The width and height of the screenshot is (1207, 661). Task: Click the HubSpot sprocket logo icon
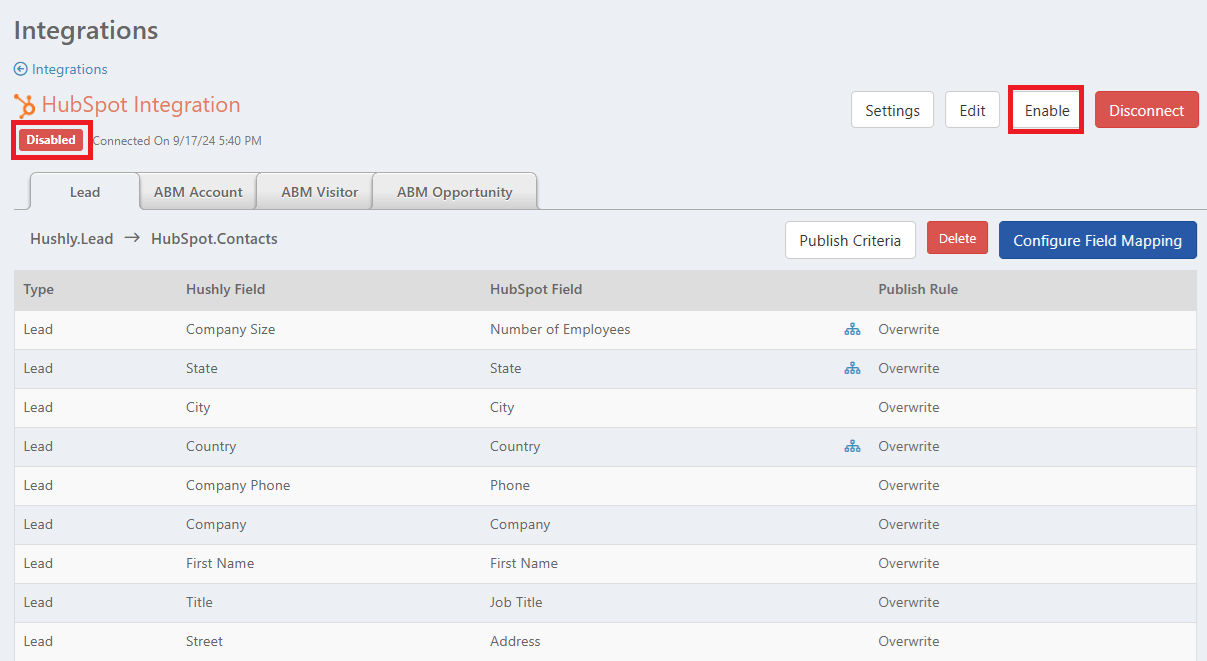tap(25, 105)
